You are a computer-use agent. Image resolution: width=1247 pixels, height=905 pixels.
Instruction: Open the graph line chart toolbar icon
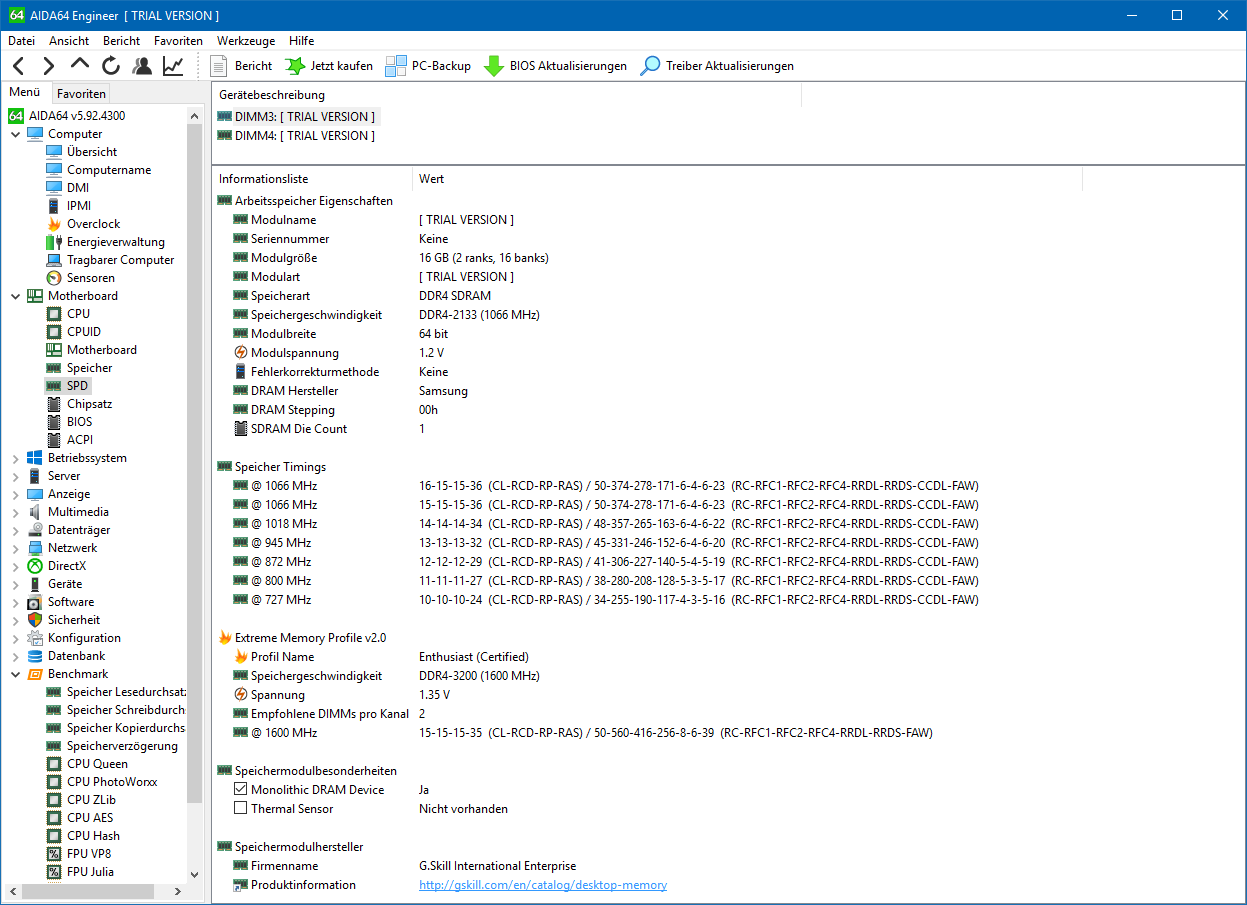(x=173, y=66)
